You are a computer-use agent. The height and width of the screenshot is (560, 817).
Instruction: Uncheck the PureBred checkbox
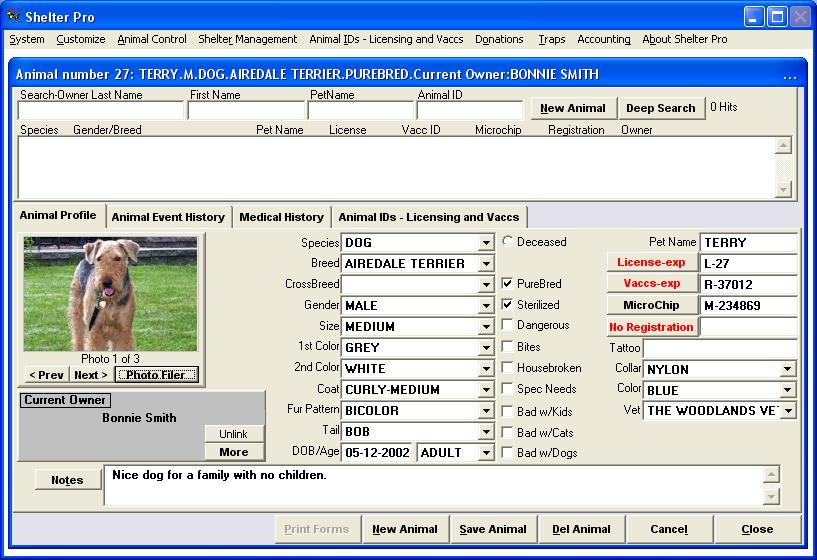pyautogui.click(x=507, y=283)
